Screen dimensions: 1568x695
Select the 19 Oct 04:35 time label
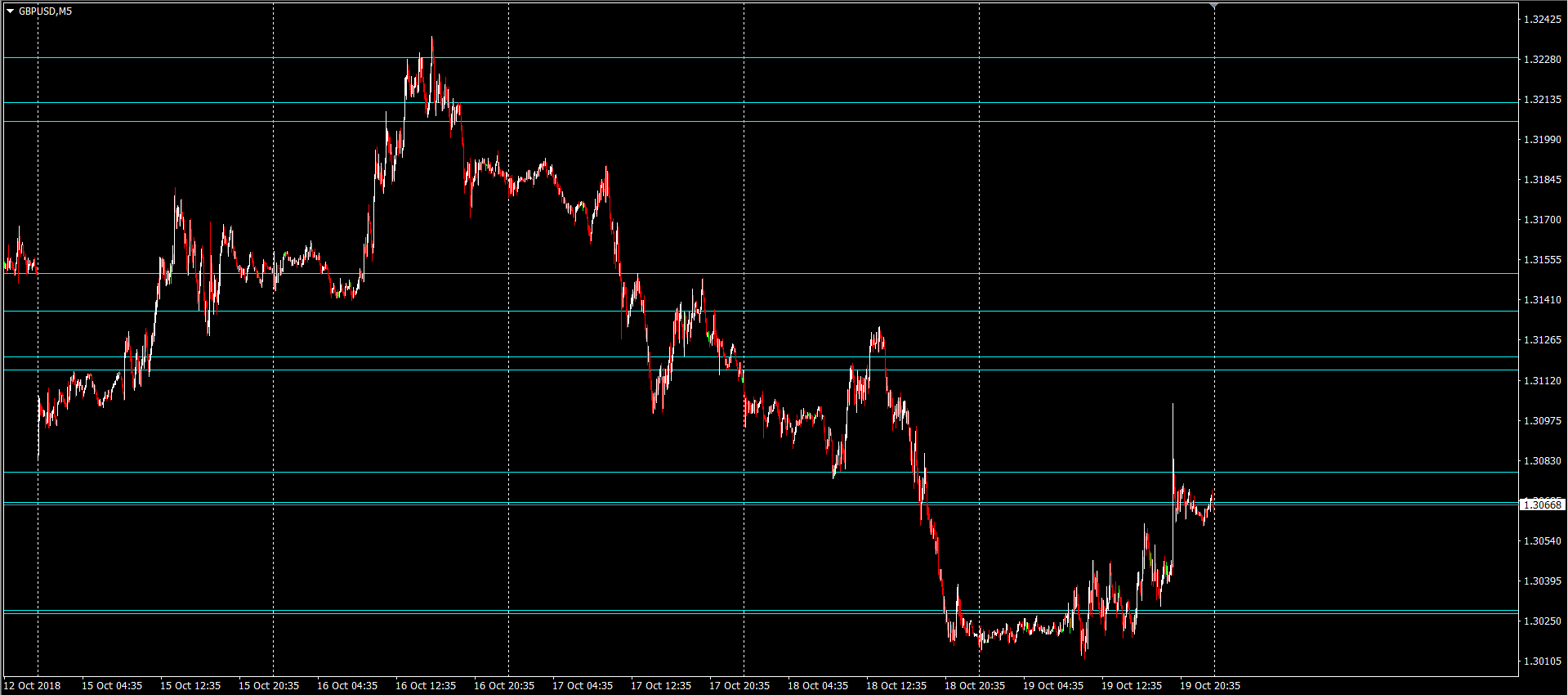[1053, 685]
